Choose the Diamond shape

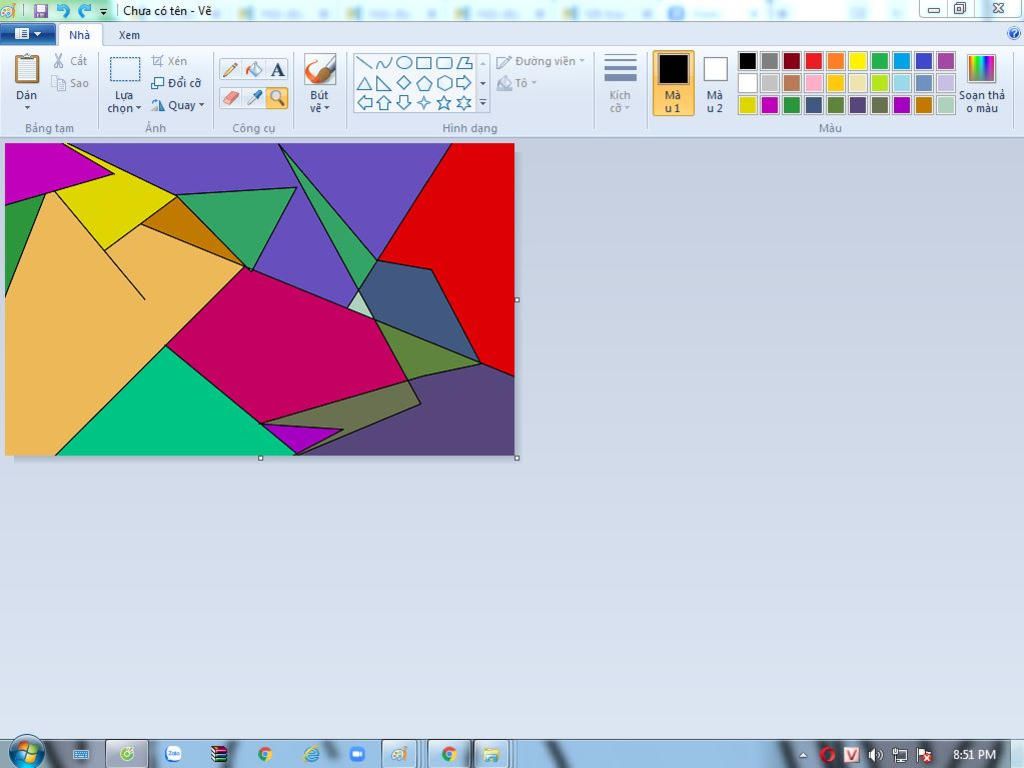[x=404, y=83]
